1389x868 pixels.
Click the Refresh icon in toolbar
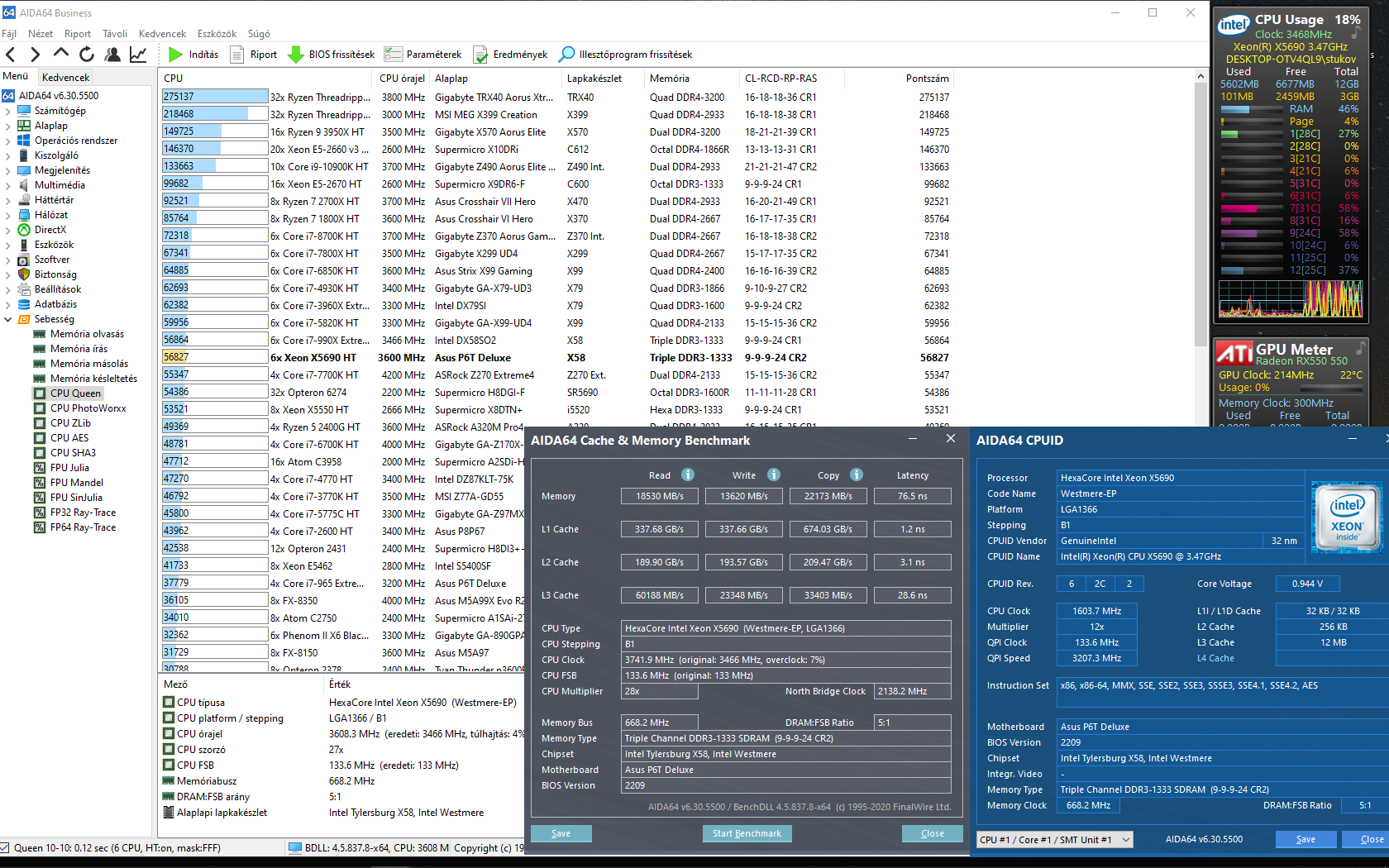(87, 55)
